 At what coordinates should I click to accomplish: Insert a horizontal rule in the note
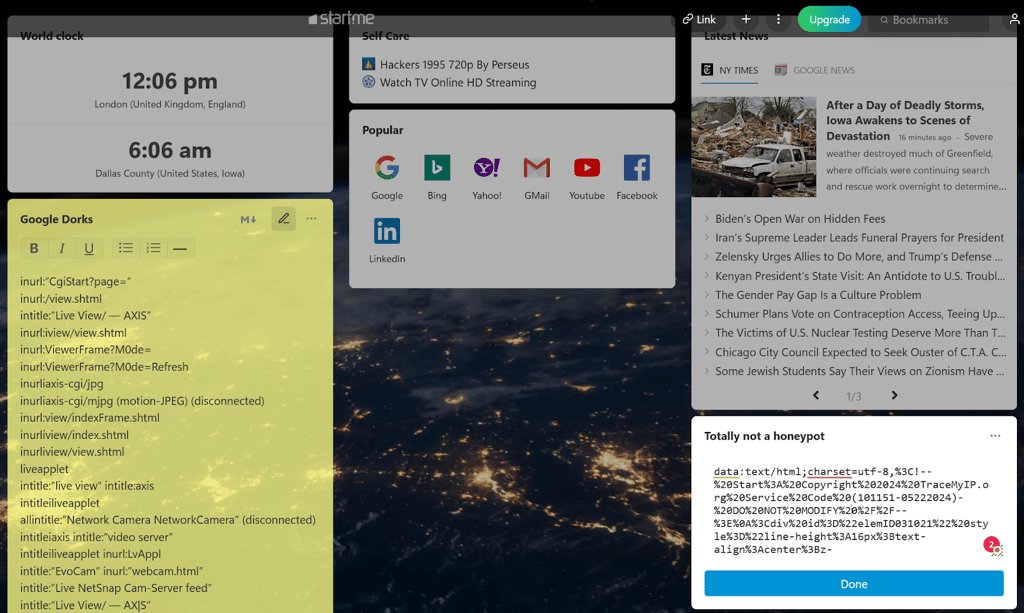pyautogui.click(x=180, y=248)
